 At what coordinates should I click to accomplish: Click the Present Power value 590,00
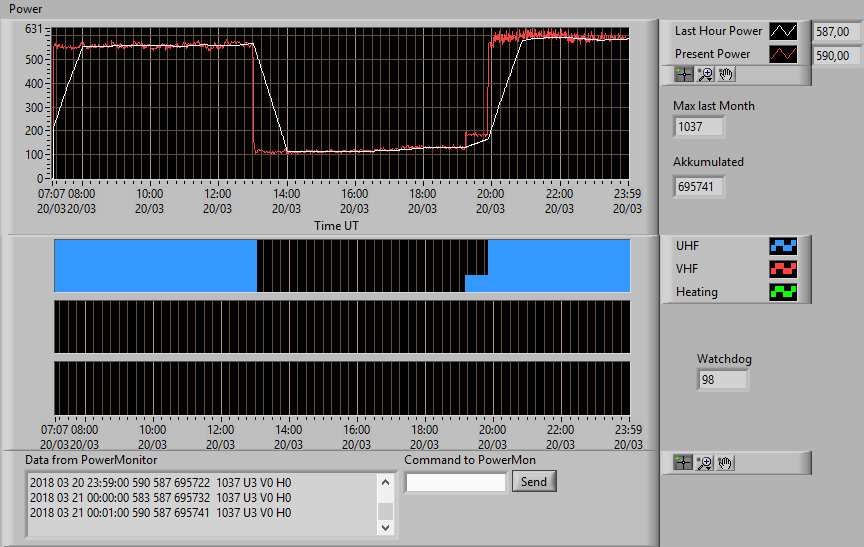click(x=838, y=56)
